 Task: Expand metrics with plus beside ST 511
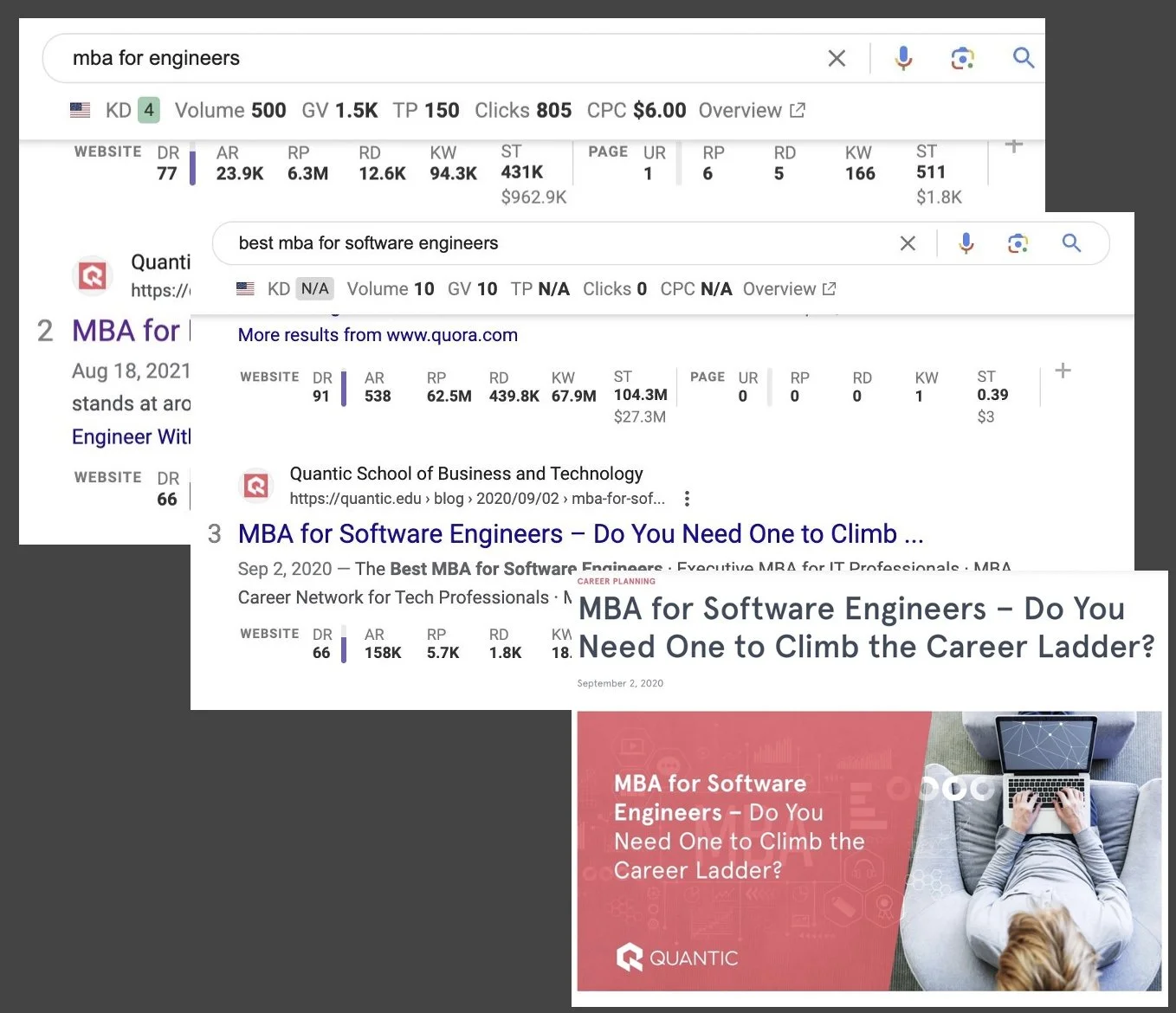[1014, 145]
